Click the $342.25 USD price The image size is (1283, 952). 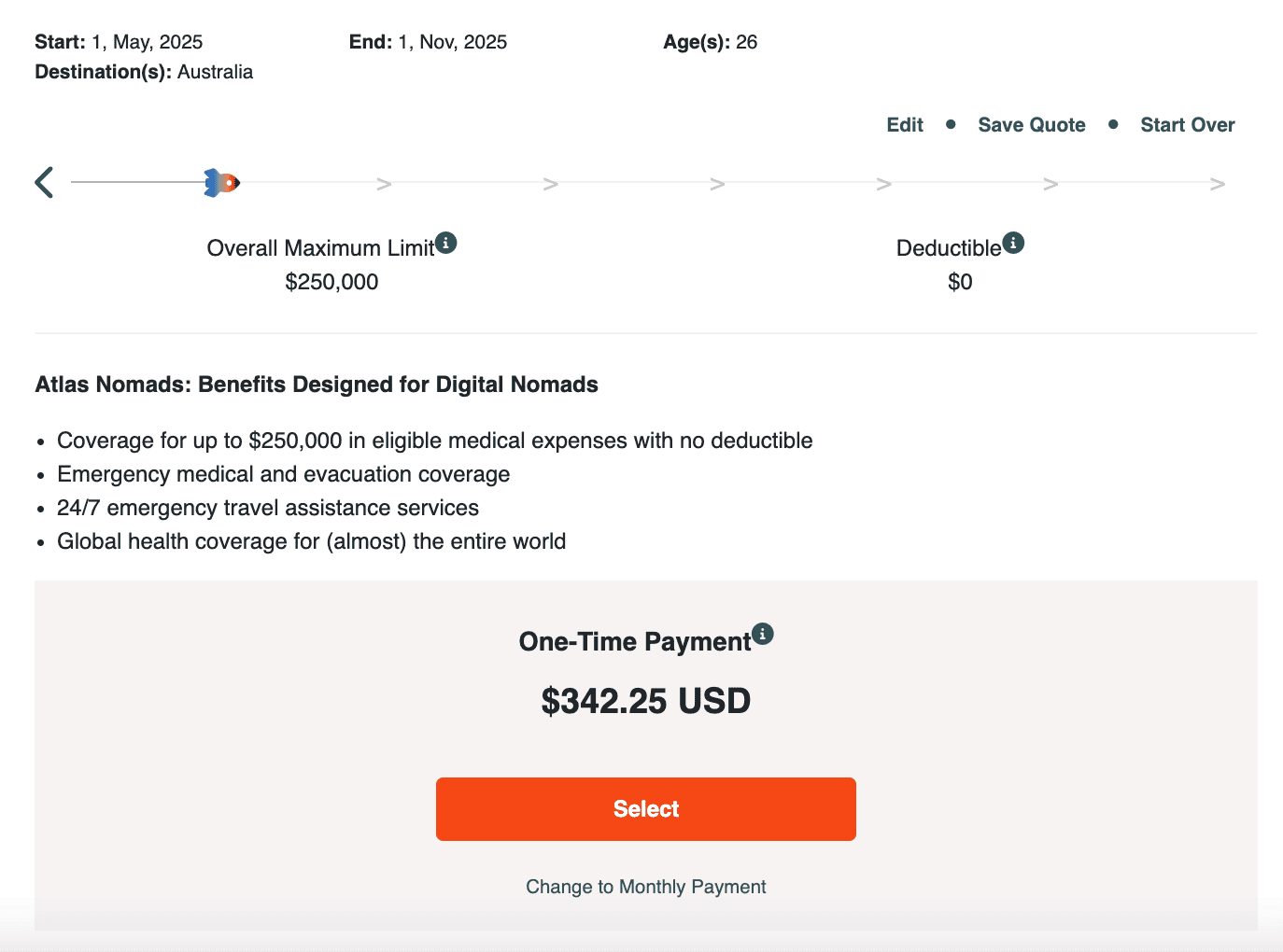point(645,701)
